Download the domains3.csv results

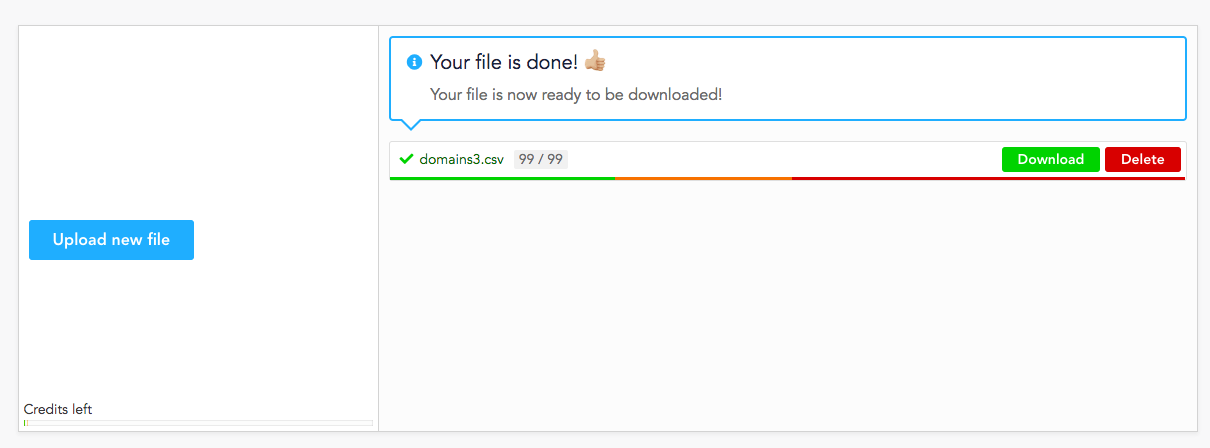coord(1051,159)
